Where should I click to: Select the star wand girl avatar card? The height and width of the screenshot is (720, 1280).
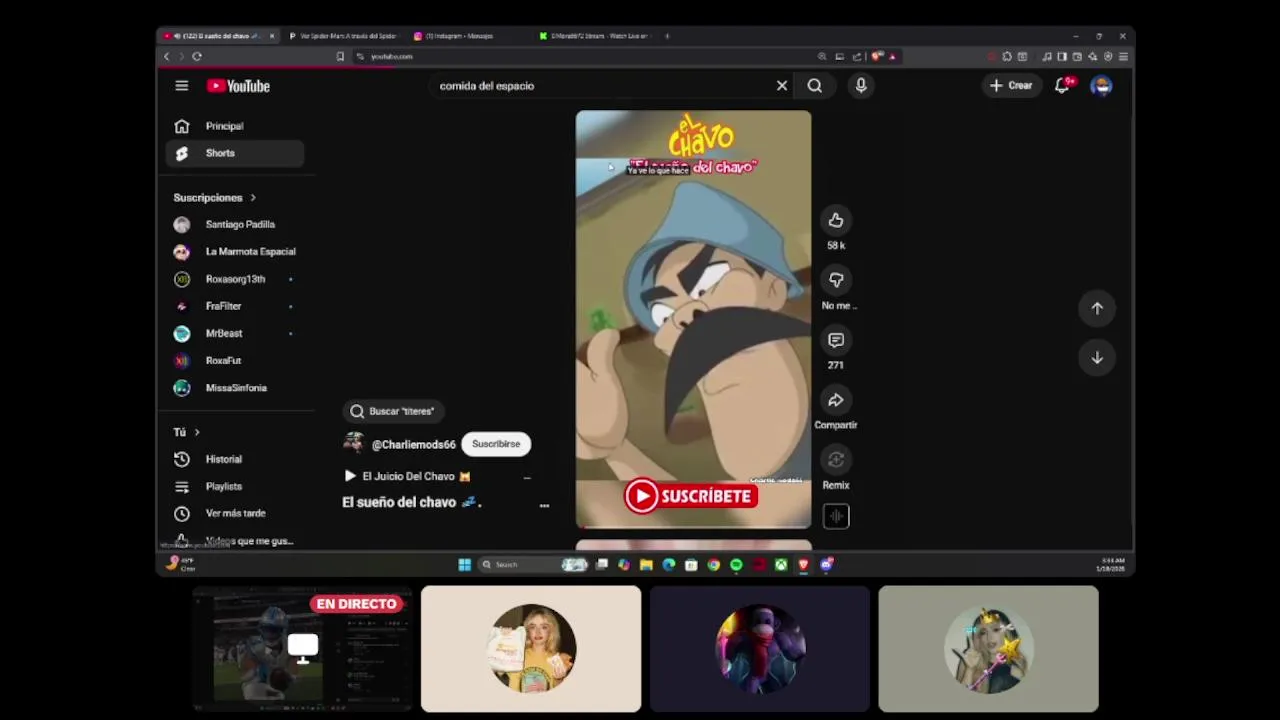pyautogui.click(x=988, y=649)
